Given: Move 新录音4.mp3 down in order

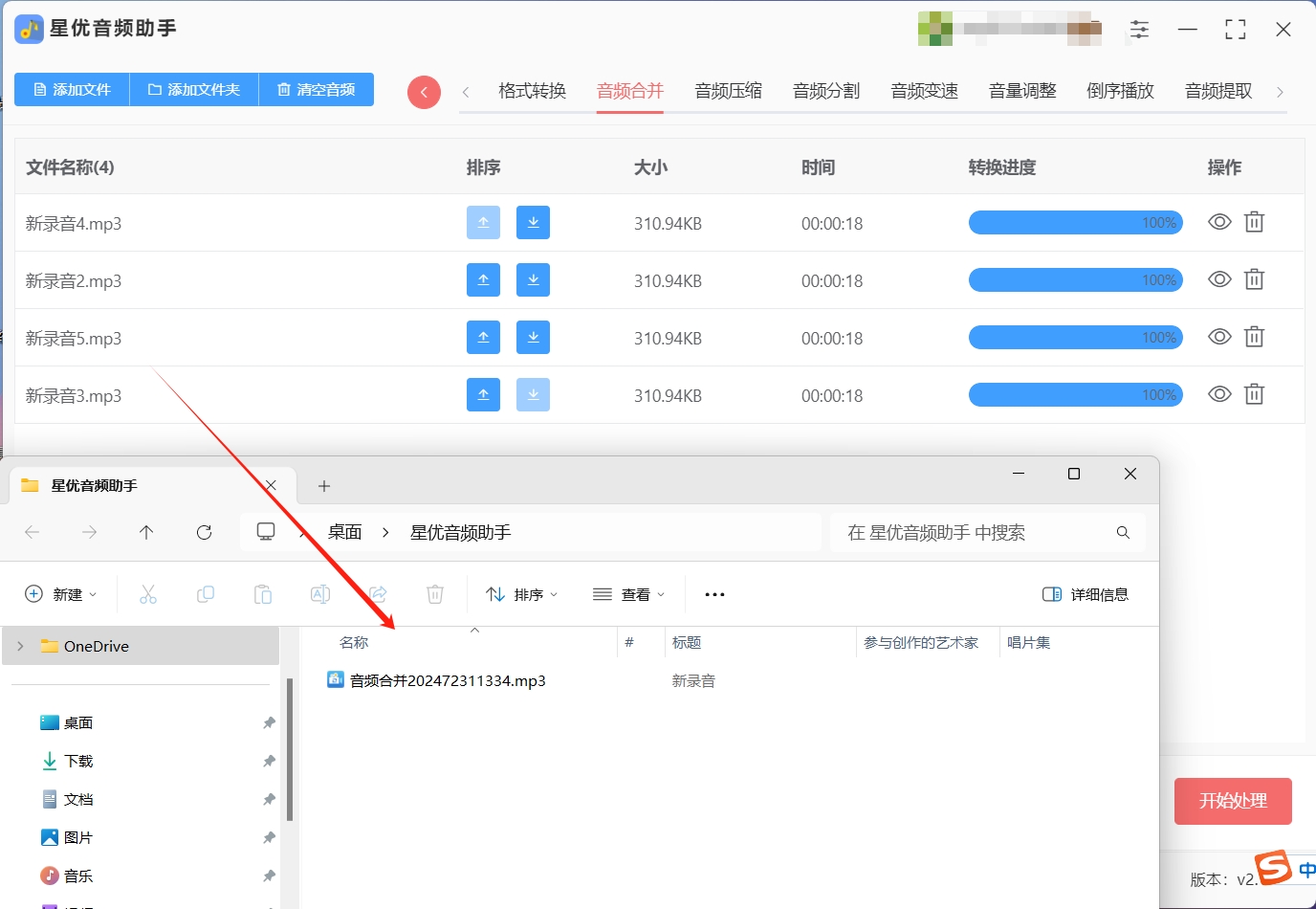Looking at the screenshot, I should pyautogui.click(x=533, y=222).
